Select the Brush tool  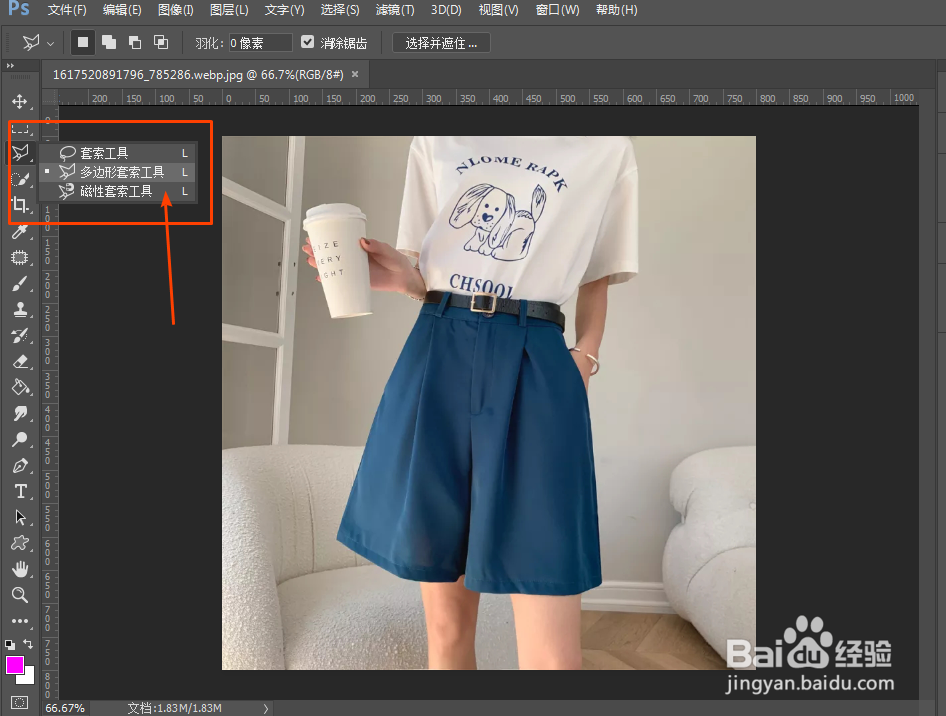20,283
